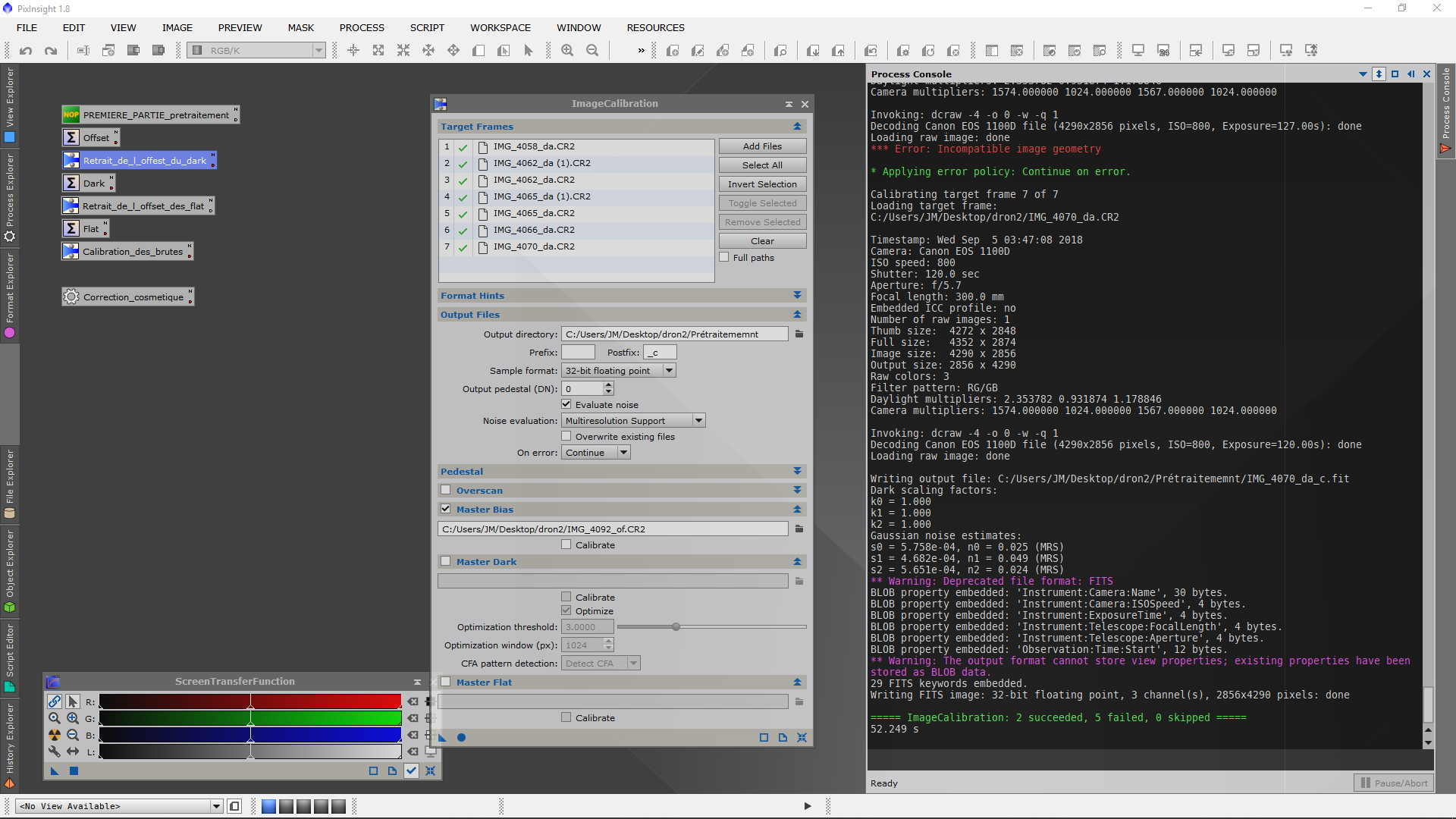This screenshot has width=1456, height=819.
Task: Uncheck Evaluate noise checkbox
Action: tap(566, 404)
